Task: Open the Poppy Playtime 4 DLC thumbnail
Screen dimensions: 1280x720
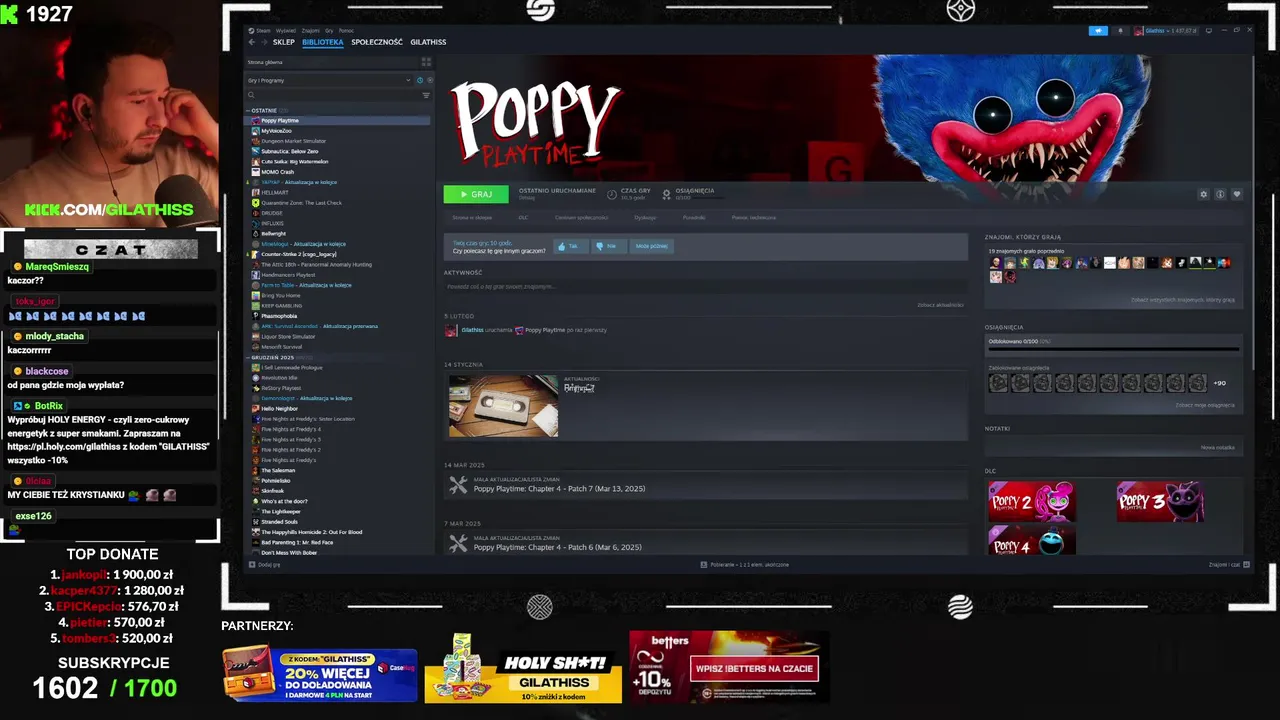Action: coord(1032,539)
